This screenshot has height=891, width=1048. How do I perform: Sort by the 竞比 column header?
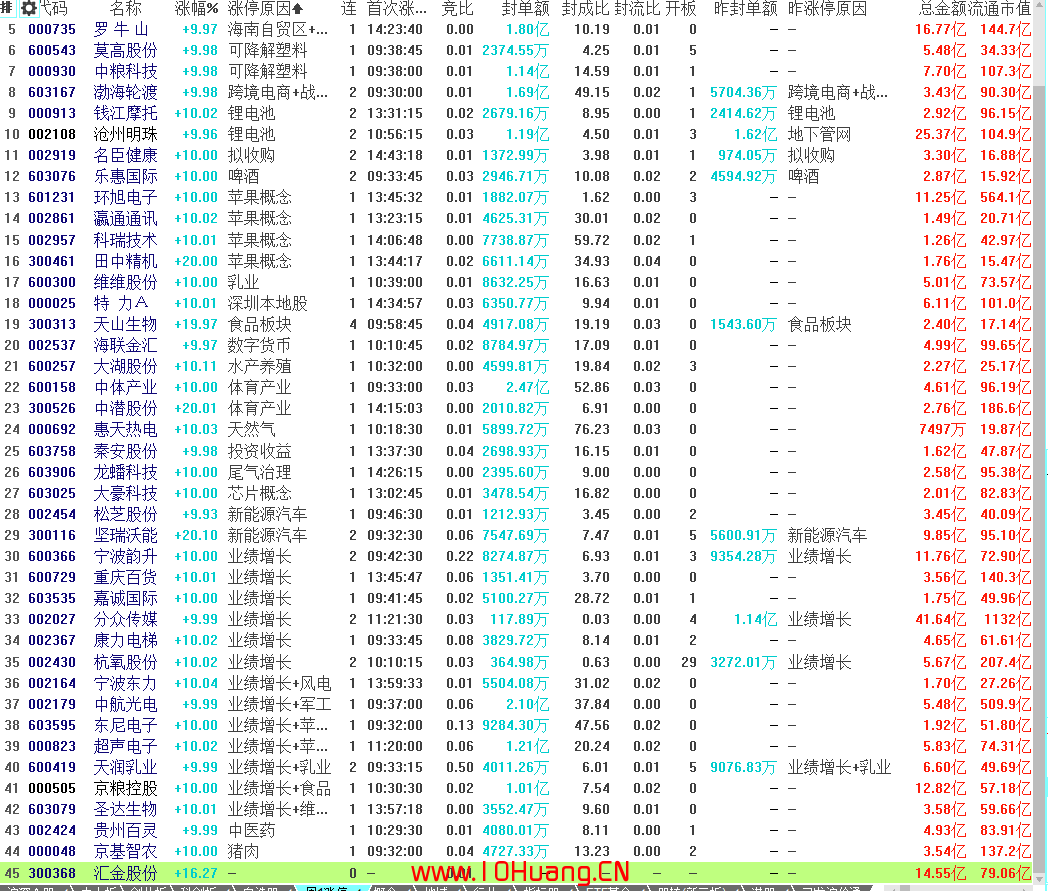(x=458, y=9)
